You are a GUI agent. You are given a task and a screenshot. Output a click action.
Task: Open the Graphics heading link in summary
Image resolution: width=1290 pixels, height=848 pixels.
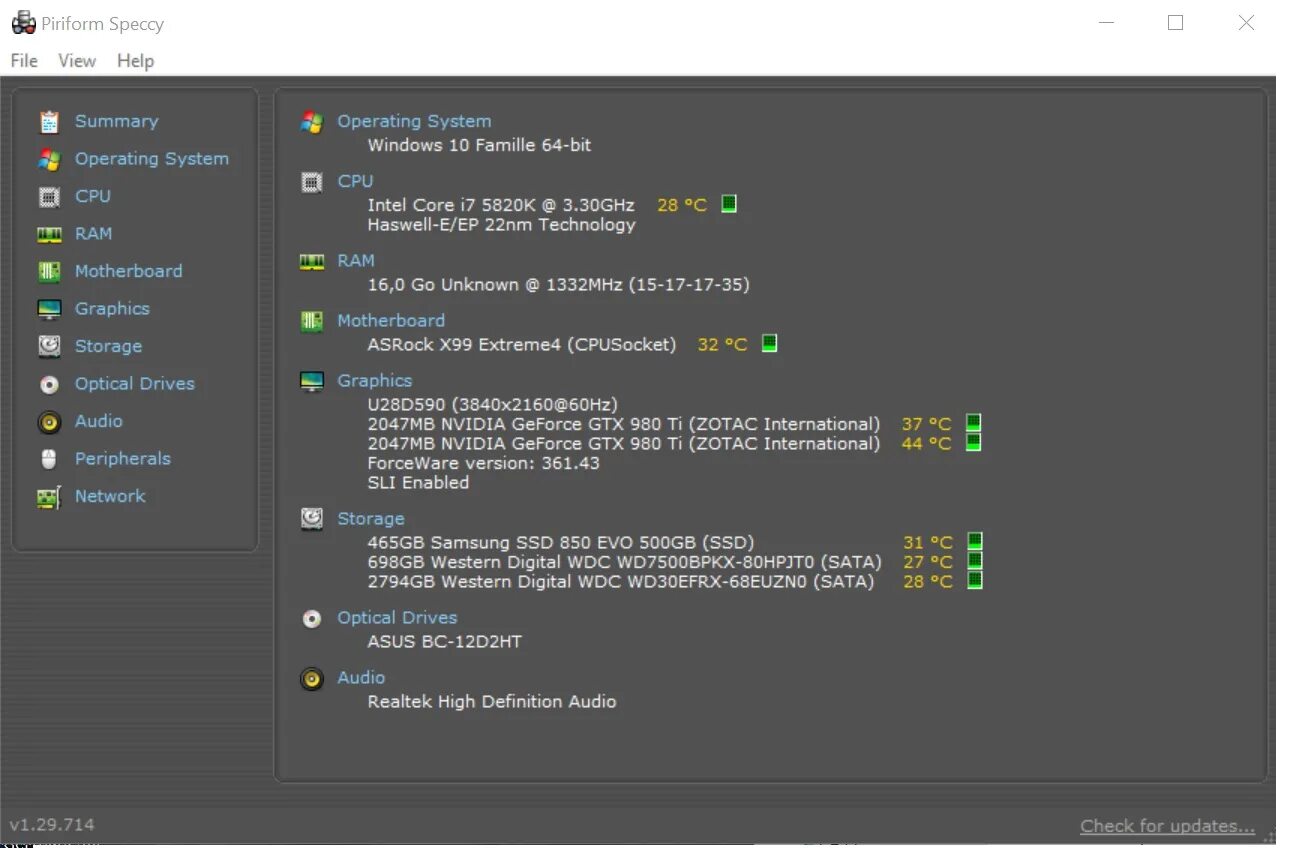pos(375,381)
